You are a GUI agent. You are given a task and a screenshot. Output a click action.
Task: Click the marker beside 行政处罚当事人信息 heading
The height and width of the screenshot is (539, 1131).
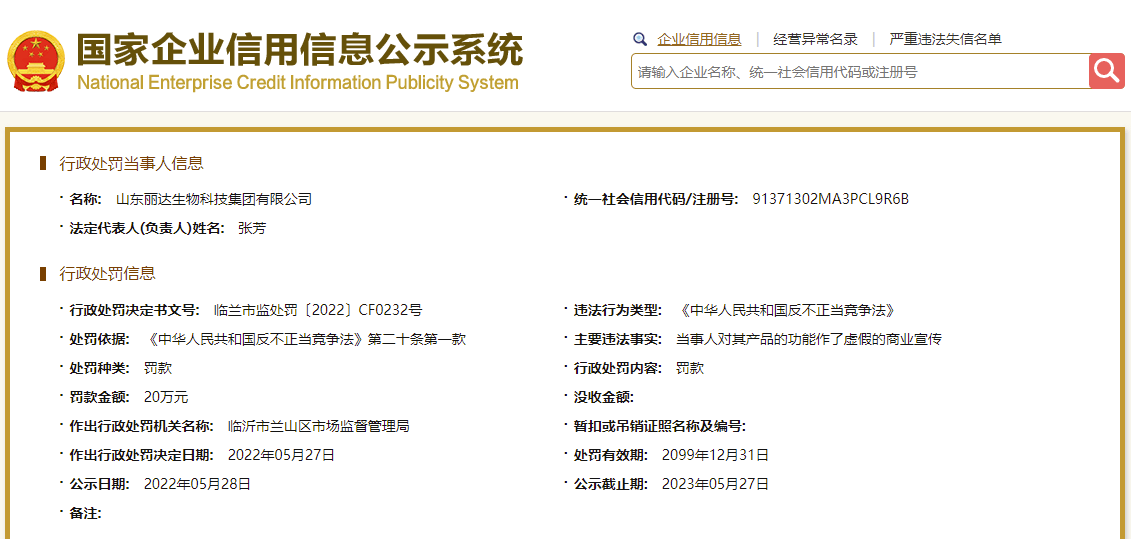(43, 164)
